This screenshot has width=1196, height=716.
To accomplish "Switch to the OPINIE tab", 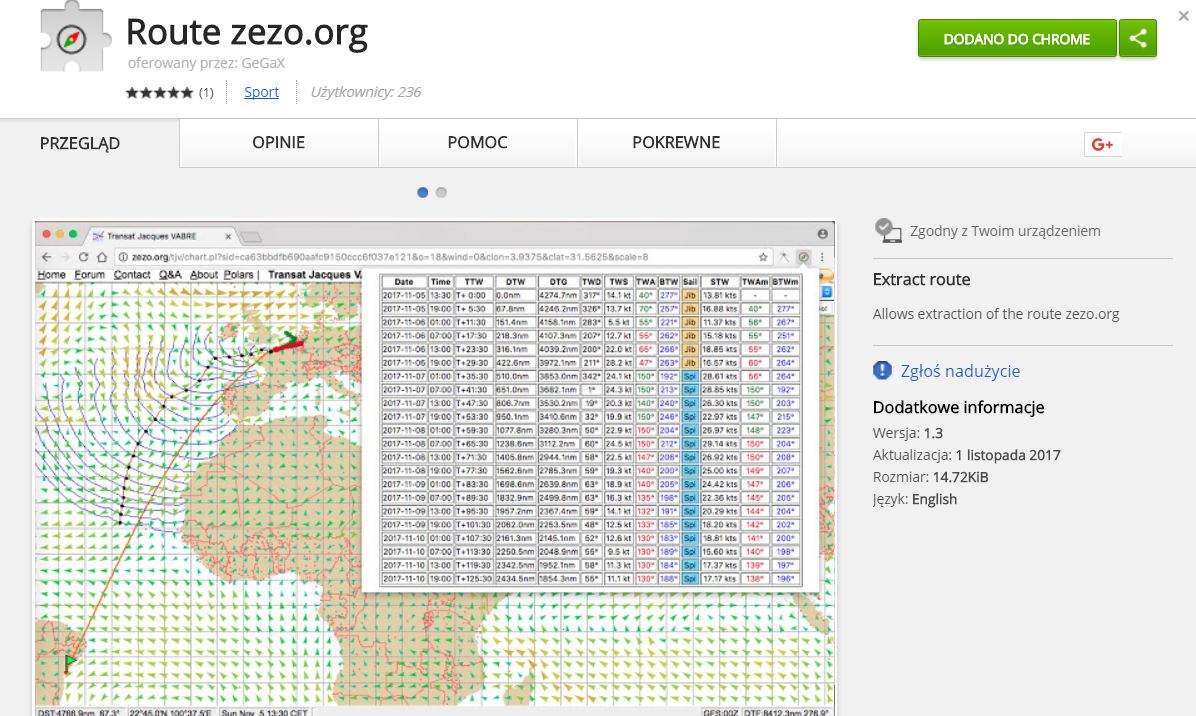I will pyautogui.click(x=279, y=143).
